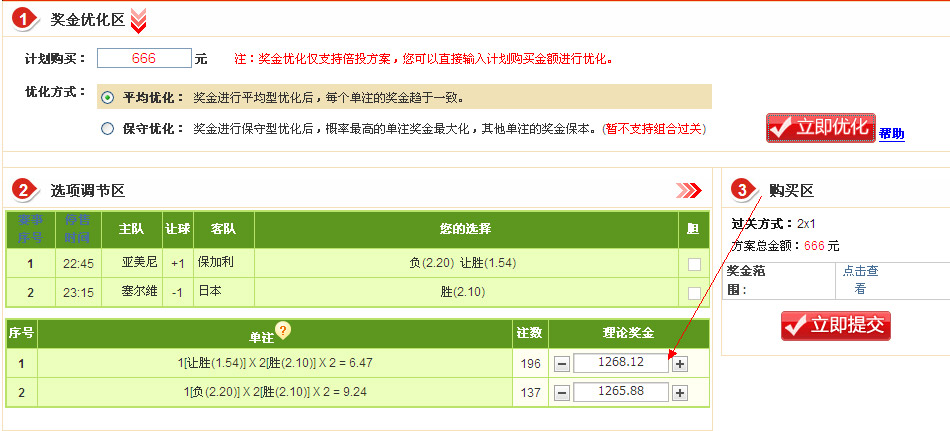Viewport: 950px width, 431px height.
Task: Click the question mark icon beside 单注
Action: pos(283,331)
